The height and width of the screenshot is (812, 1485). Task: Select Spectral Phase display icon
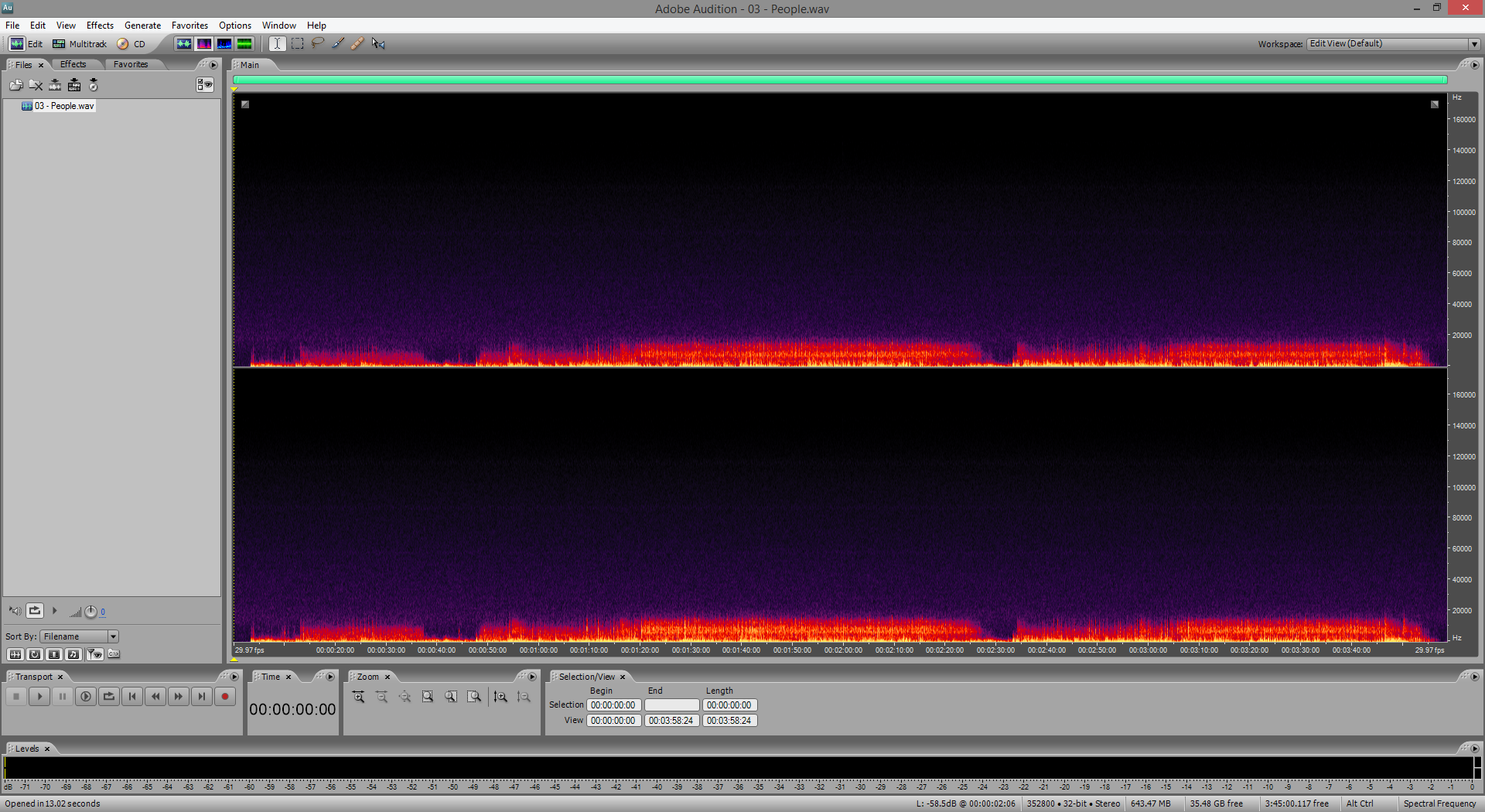point(244,44)
